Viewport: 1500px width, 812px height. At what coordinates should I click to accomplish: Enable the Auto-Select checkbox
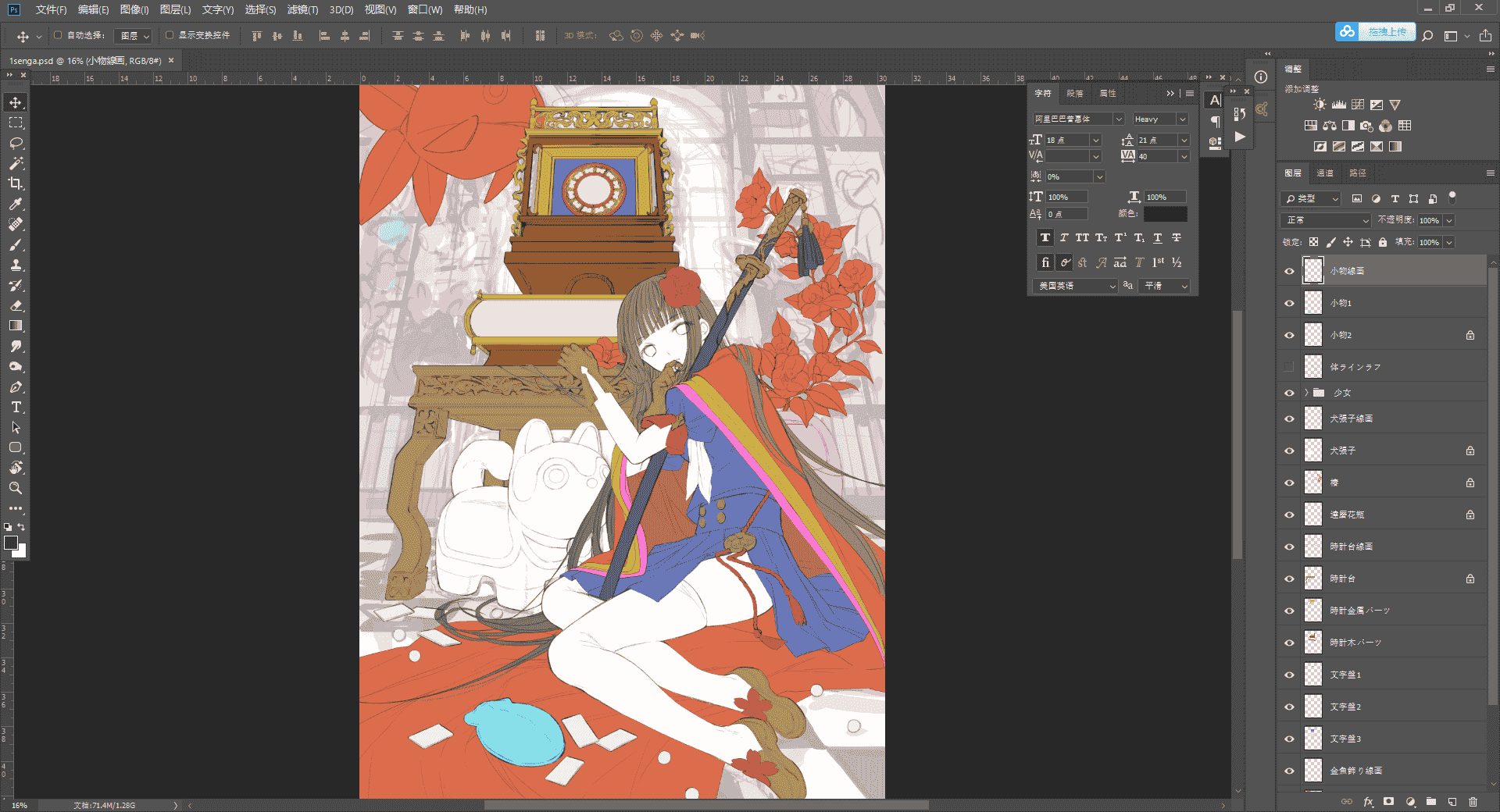click(58, 35)
